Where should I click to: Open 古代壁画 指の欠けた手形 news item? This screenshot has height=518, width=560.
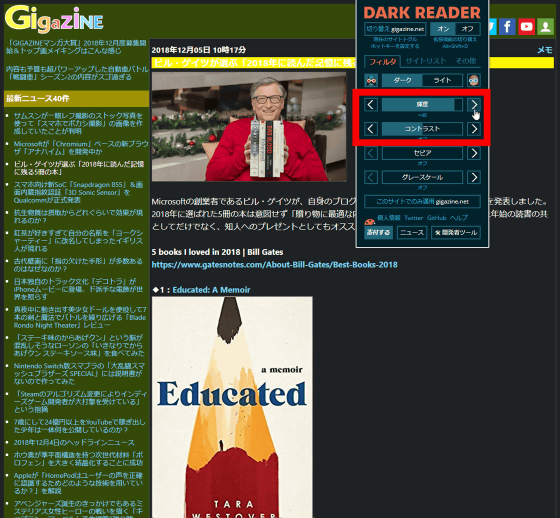coord(78,265)
